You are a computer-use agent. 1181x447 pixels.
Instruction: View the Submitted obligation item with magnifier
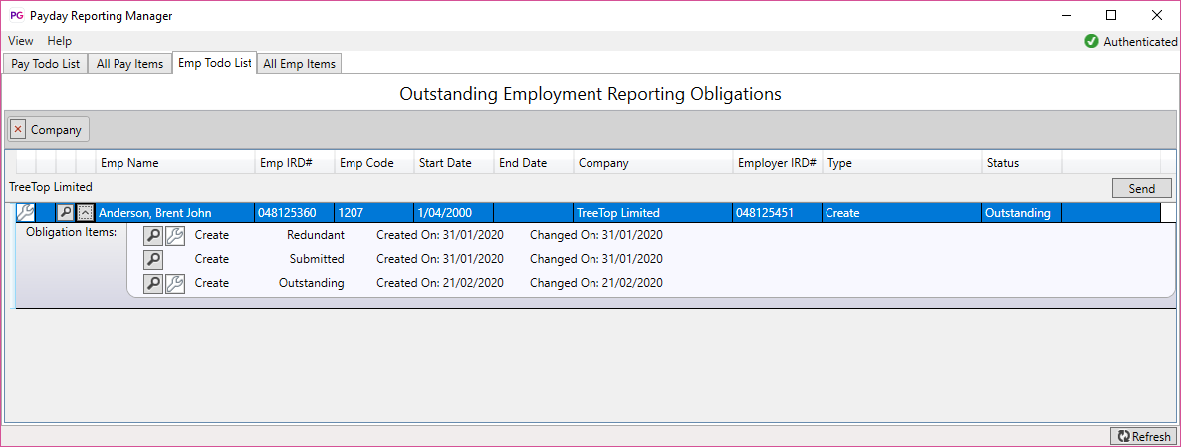pos(153,259)
